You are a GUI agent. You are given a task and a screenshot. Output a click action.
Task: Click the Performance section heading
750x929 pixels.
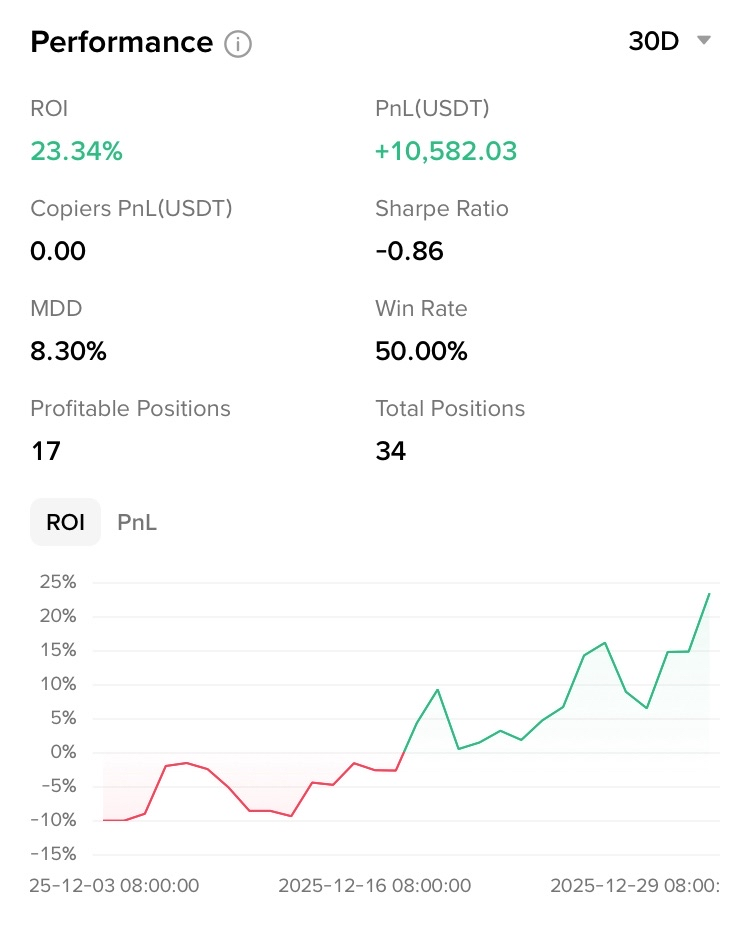click(121, 43)
